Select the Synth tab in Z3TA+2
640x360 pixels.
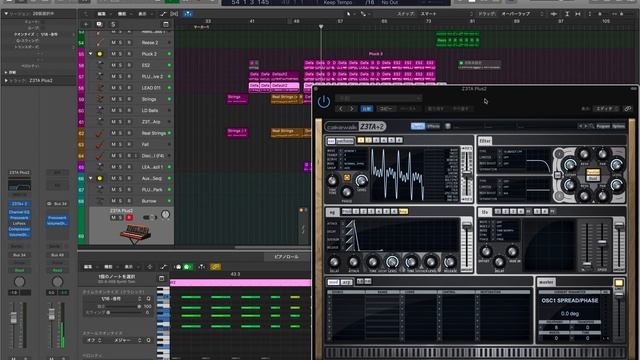[x=418, y=126]
